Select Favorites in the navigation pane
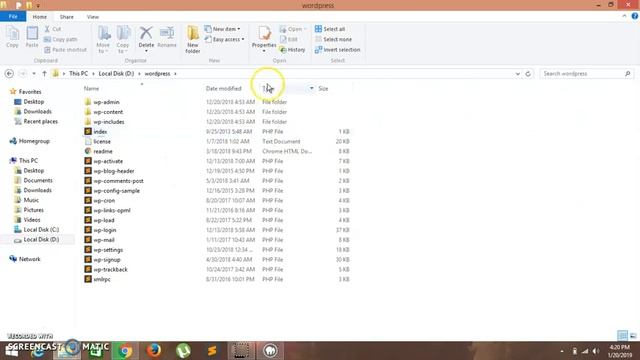 point(29,92)
